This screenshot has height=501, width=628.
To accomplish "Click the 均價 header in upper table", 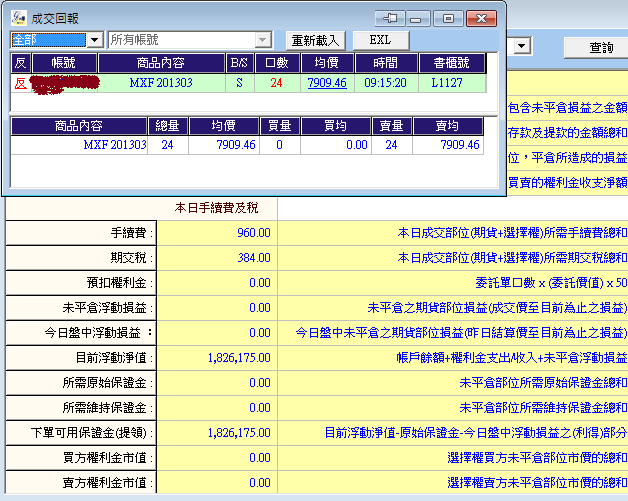I will (327, 63).
